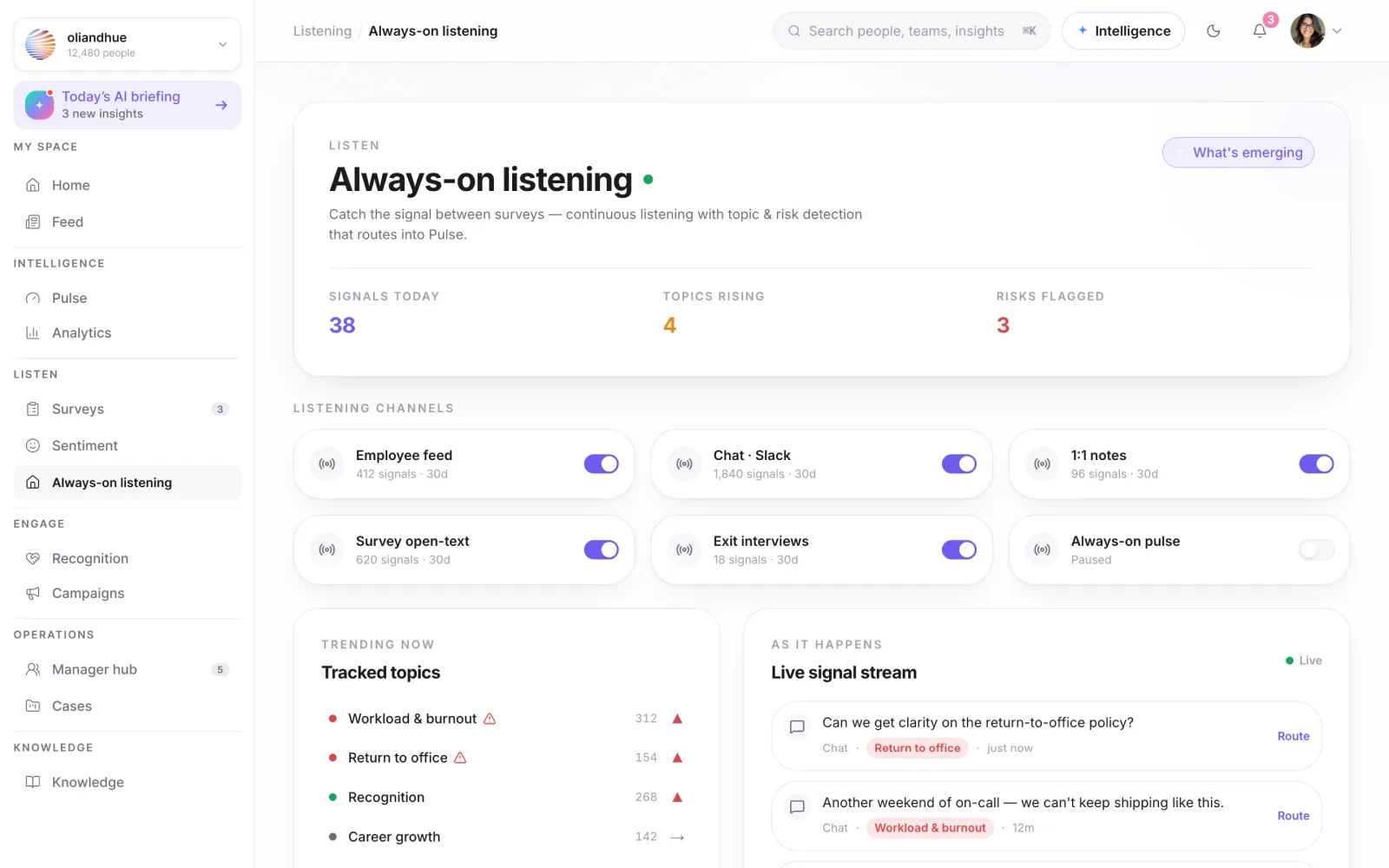
Task: Click the Topics Rising value 4
Action: tap(669, 325)
